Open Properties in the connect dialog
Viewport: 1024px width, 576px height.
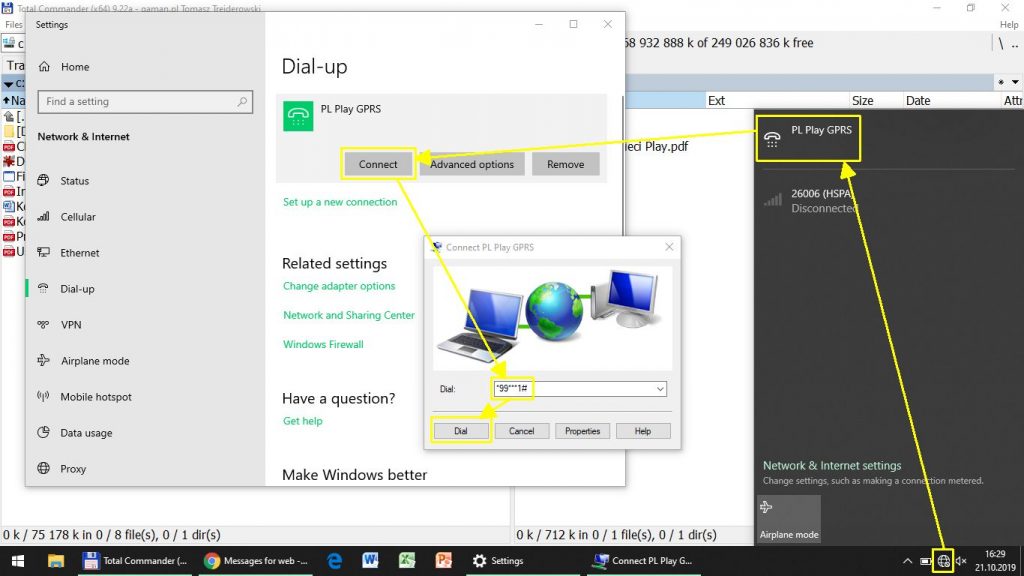(582, 431)
